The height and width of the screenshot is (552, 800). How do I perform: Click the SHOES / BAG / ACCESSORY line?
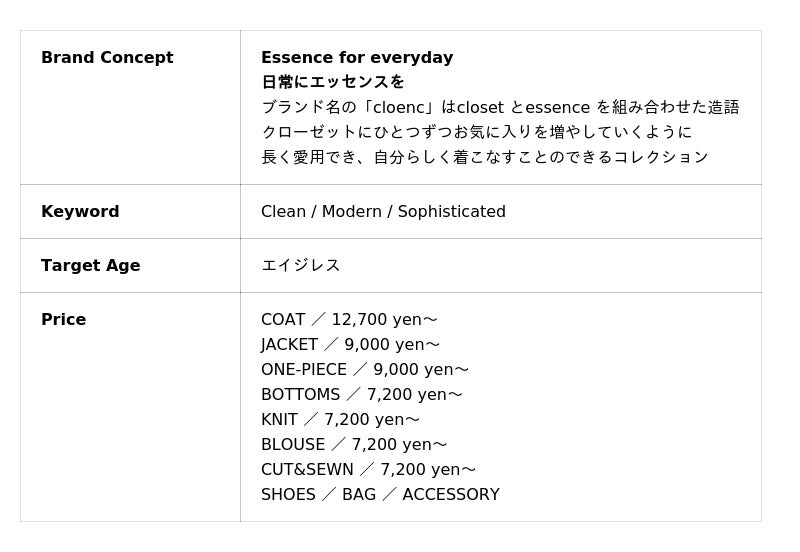[380, 495]
